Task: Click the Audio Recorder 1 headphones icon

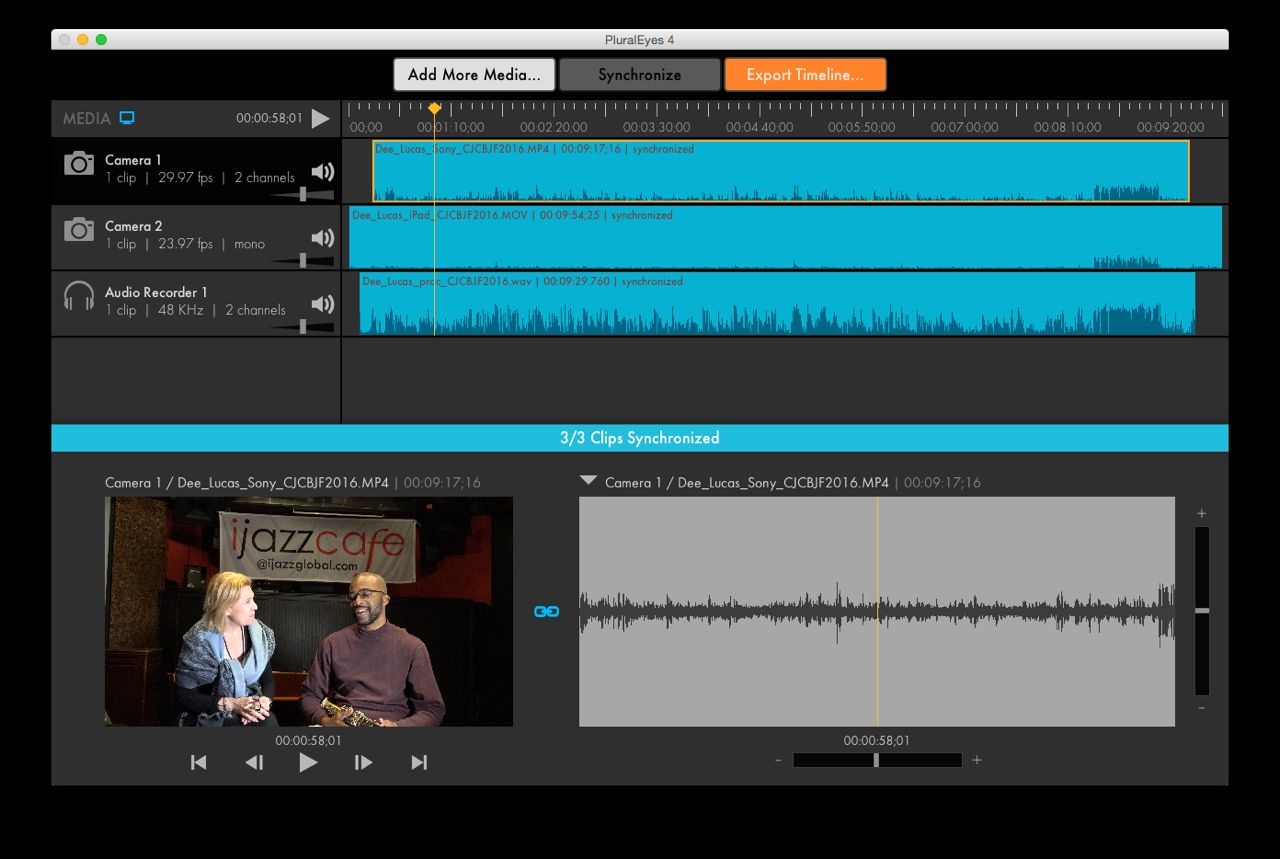Action: tap(79, 297)
